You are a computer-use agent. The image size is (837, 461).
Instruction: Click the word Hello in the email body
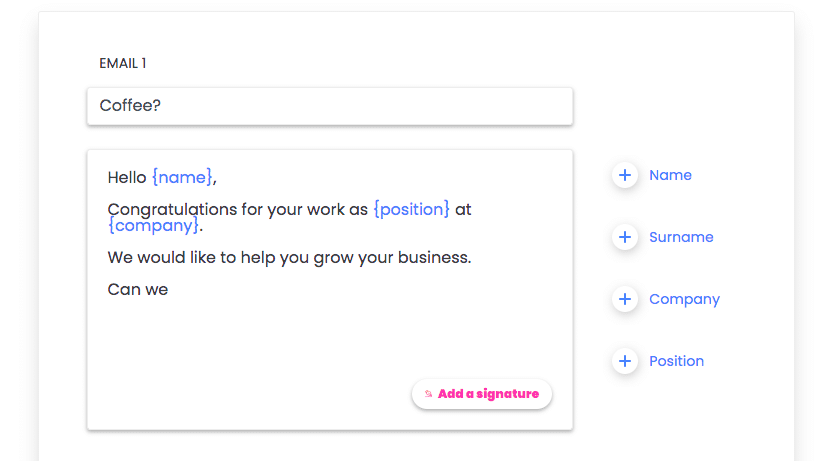pyautogui.click(x=127, y=177)
